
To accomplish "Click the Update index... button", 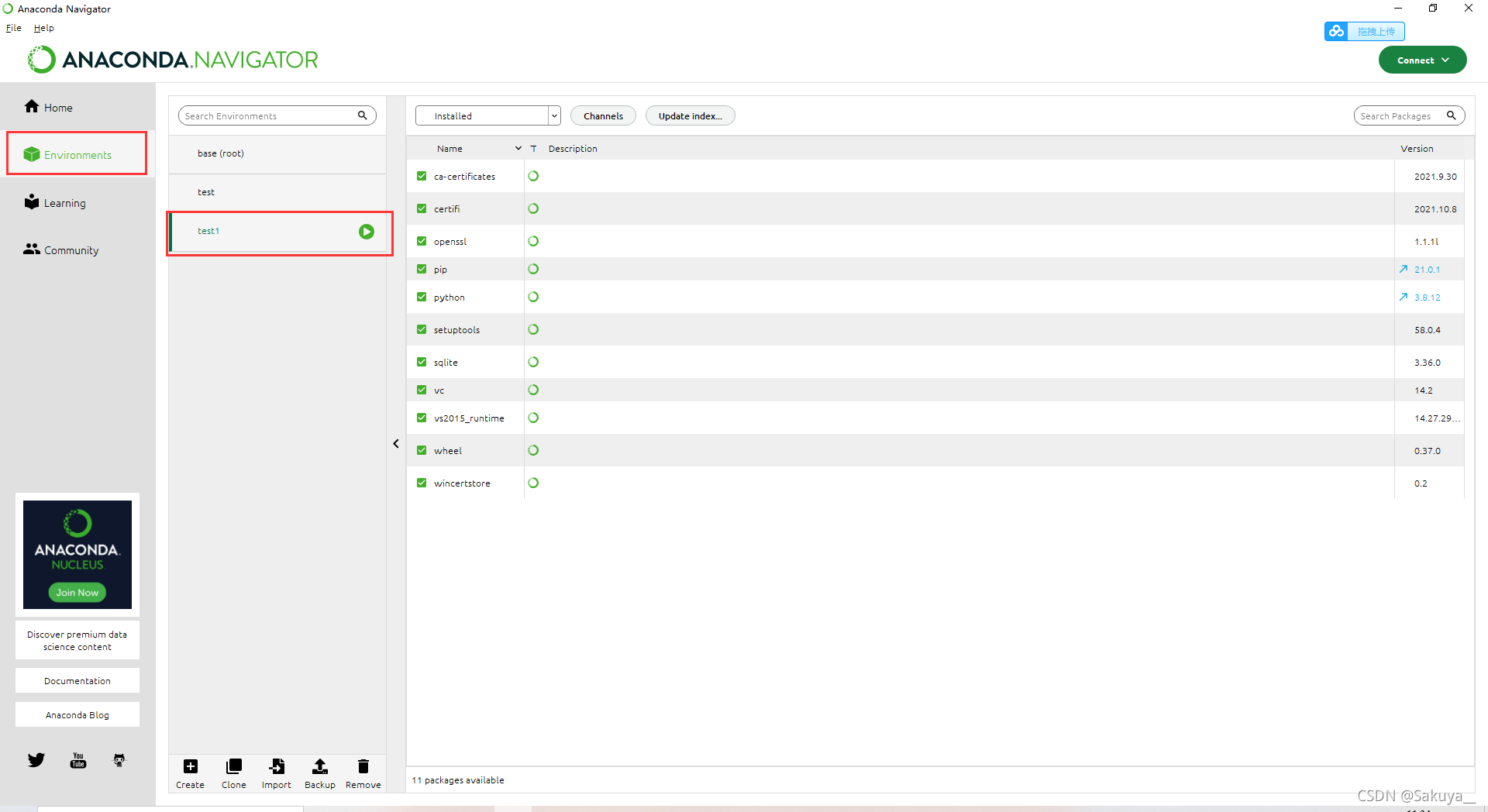I will [690, 115].
